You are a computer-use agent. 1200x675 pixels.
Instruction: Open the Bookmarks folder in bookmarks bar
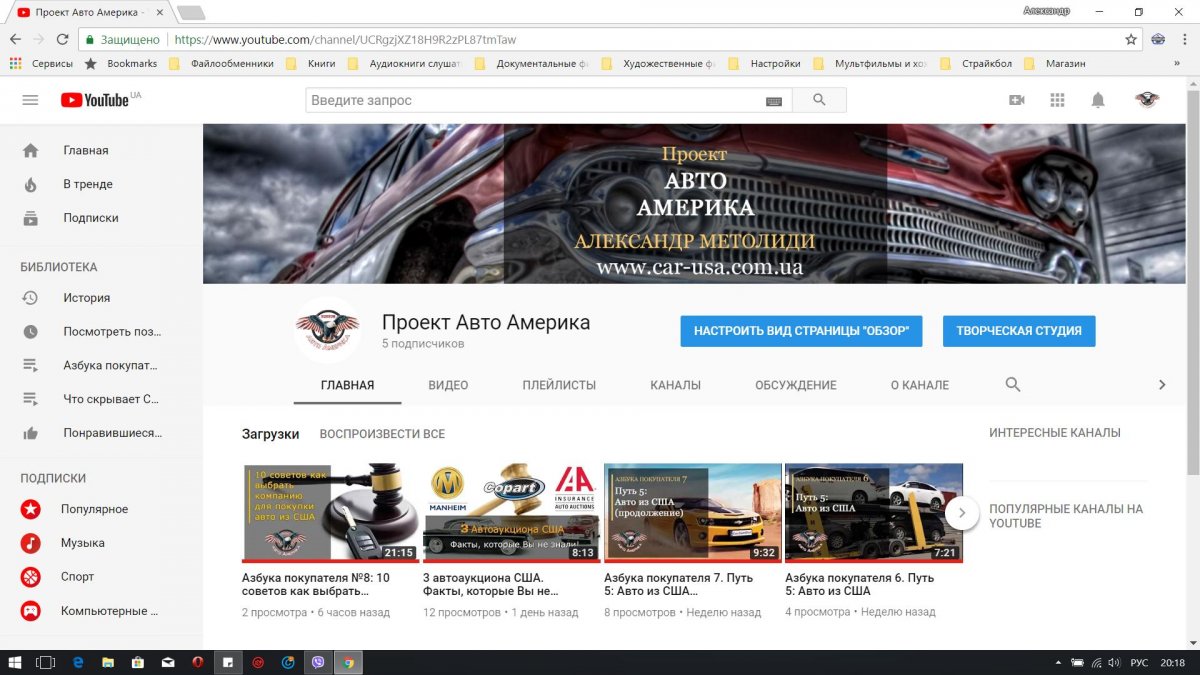point(121,63)
